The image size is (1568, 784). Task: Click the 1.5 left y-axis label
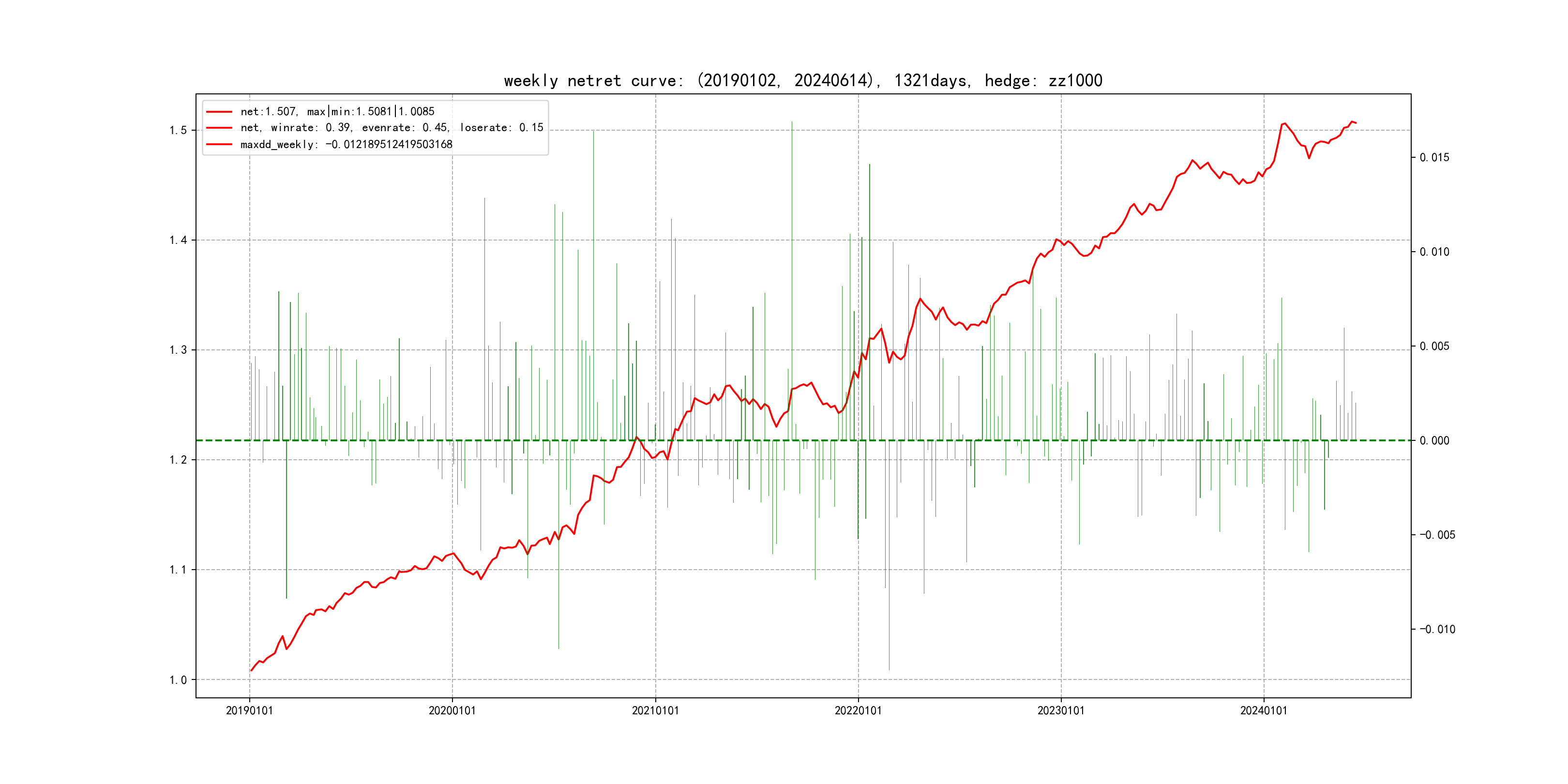coord(179,130)
